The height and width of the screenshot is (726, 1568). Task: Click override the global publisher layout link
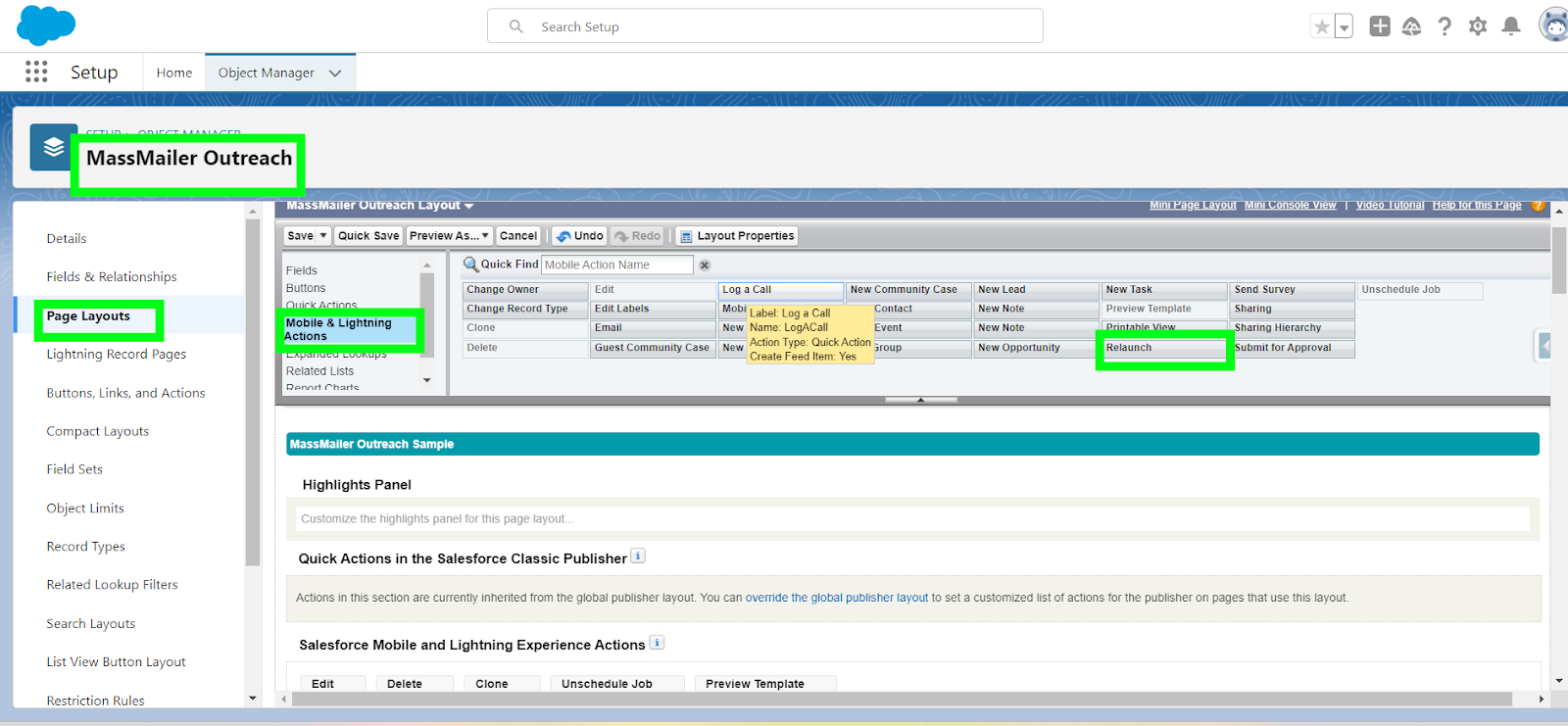[x=837, y=598]
